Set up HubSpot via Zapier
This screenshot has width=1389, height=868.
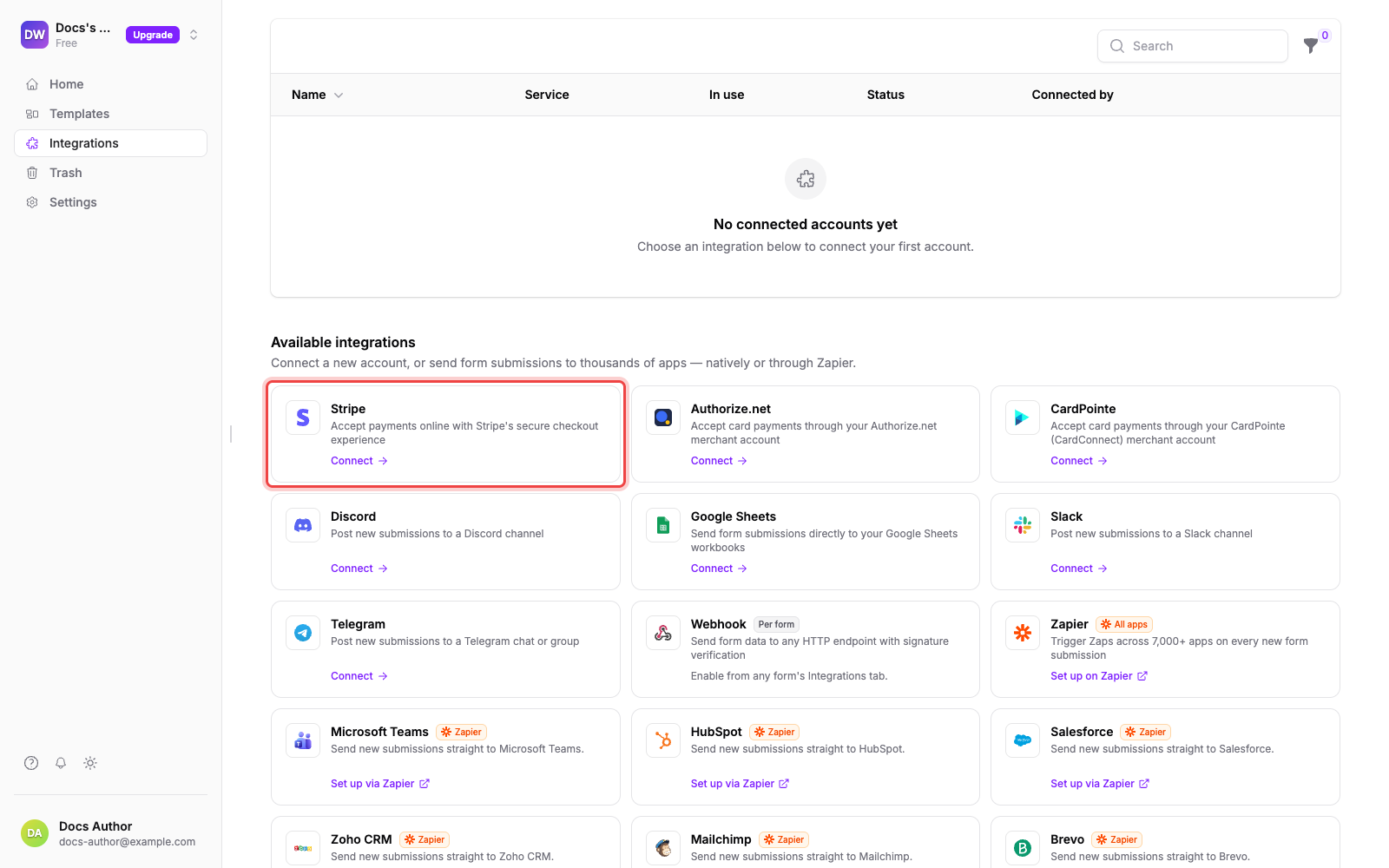pyautogui.click(x=741, y=784)
